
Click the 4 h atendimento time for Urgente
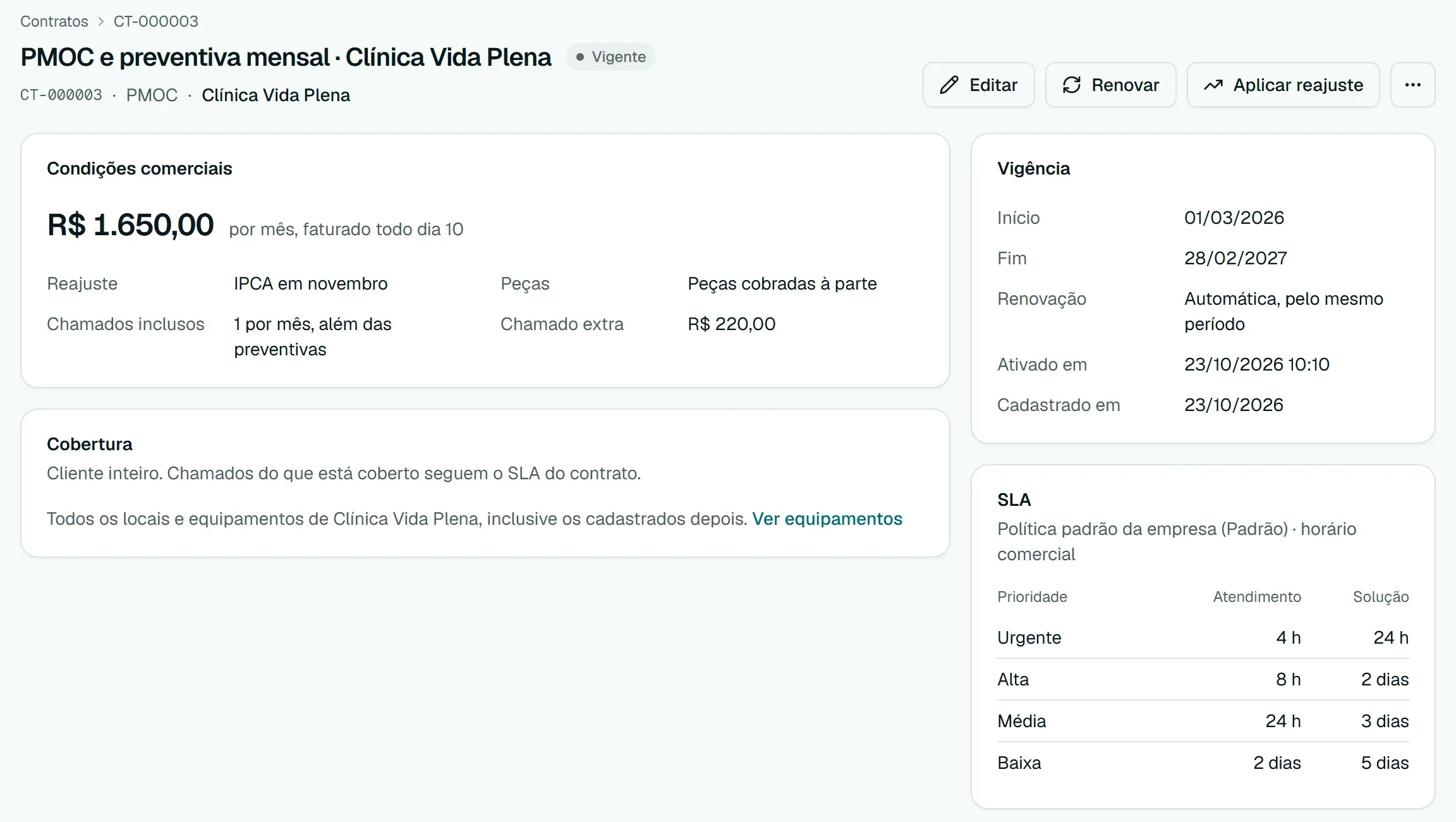click(x=1289, y=637)
